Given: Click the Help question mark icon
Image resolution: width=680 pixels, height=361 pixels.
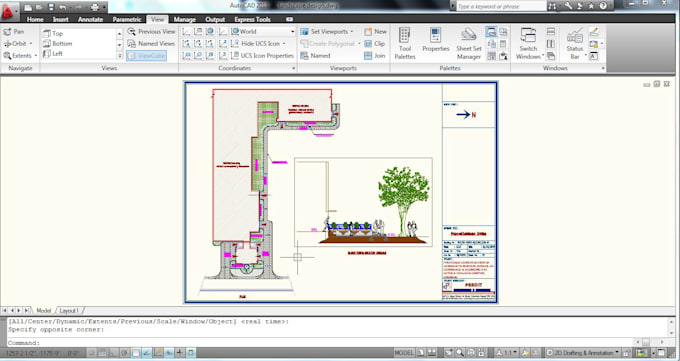Looking at the screenshot, I should (603, 6).
